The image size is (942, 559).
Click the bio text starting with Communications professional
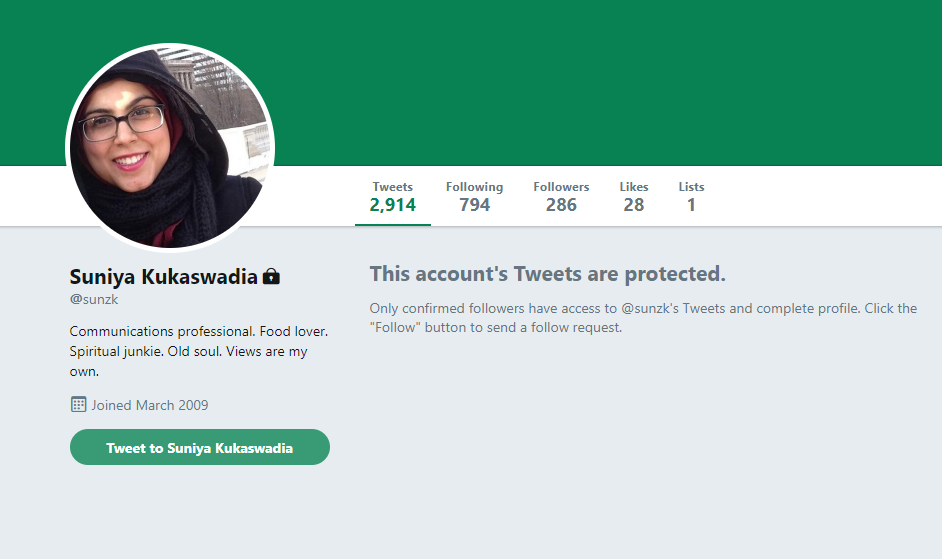pos(198,350)
